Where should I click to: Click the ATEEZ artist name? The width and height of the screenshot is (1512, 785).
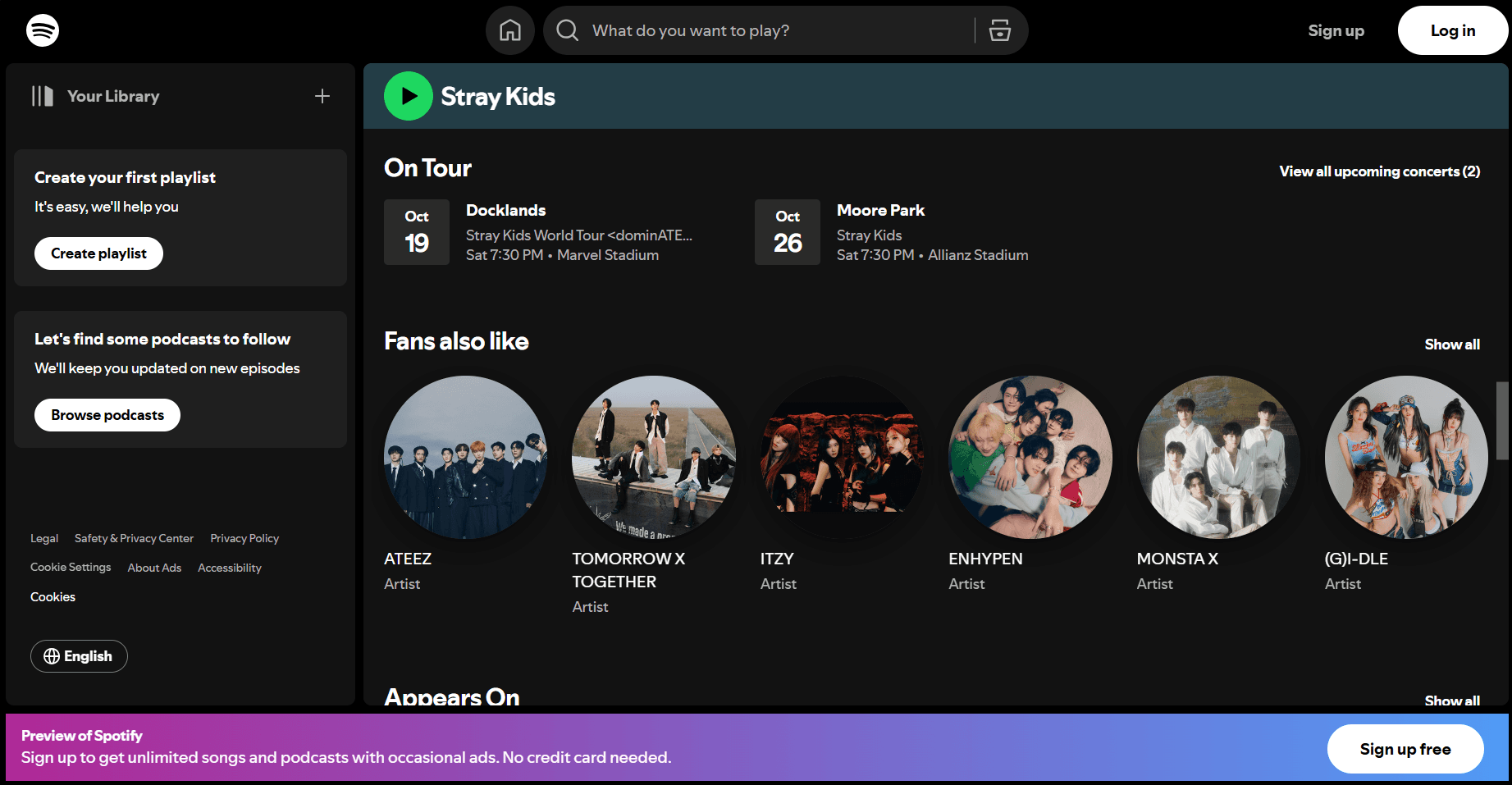coord(408,559)
